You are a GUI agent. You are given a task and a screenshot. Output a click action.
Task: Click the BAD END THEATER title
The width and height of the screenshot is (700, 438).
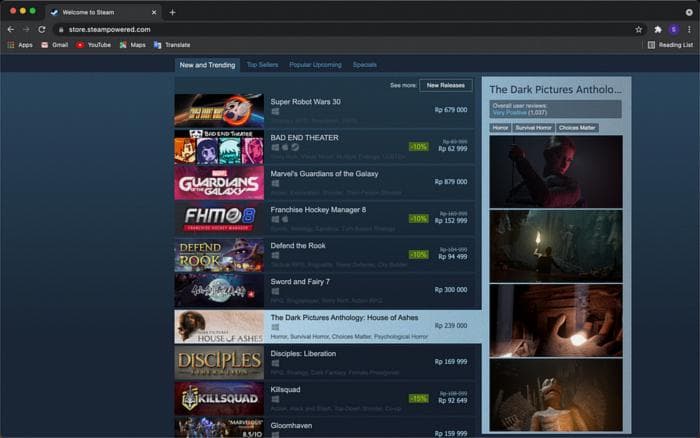304,138
